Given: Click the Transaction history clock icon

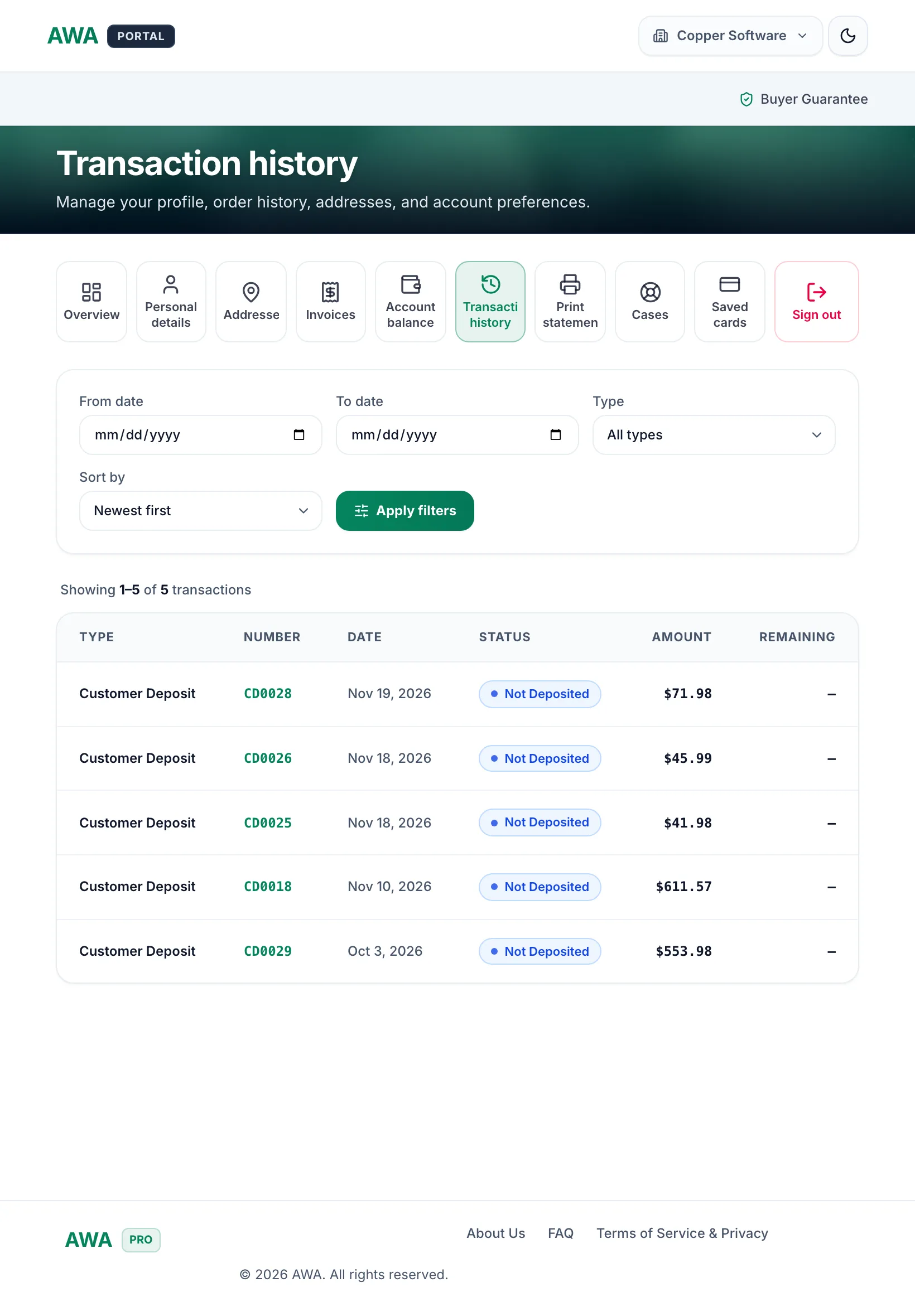Looking at the screenshot, I should coord(490,284).
